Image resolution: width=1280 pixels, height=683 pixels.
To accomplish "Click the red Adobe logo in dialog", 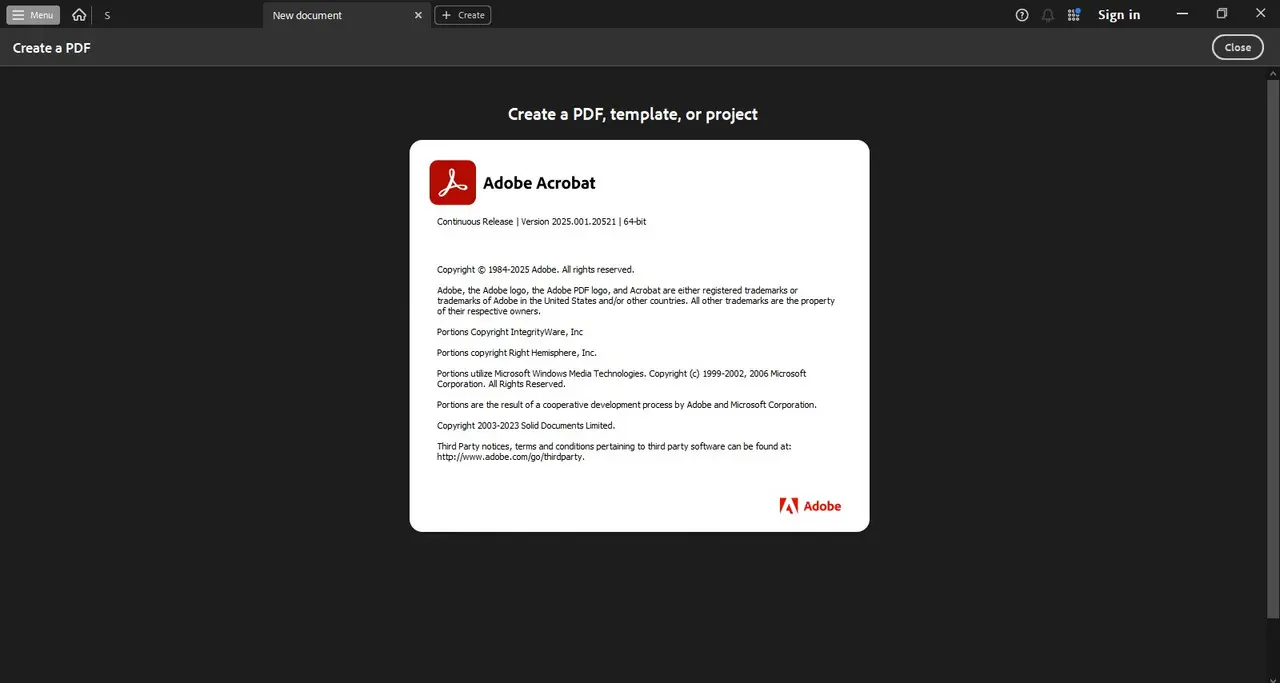I will [x=810, y=506].
